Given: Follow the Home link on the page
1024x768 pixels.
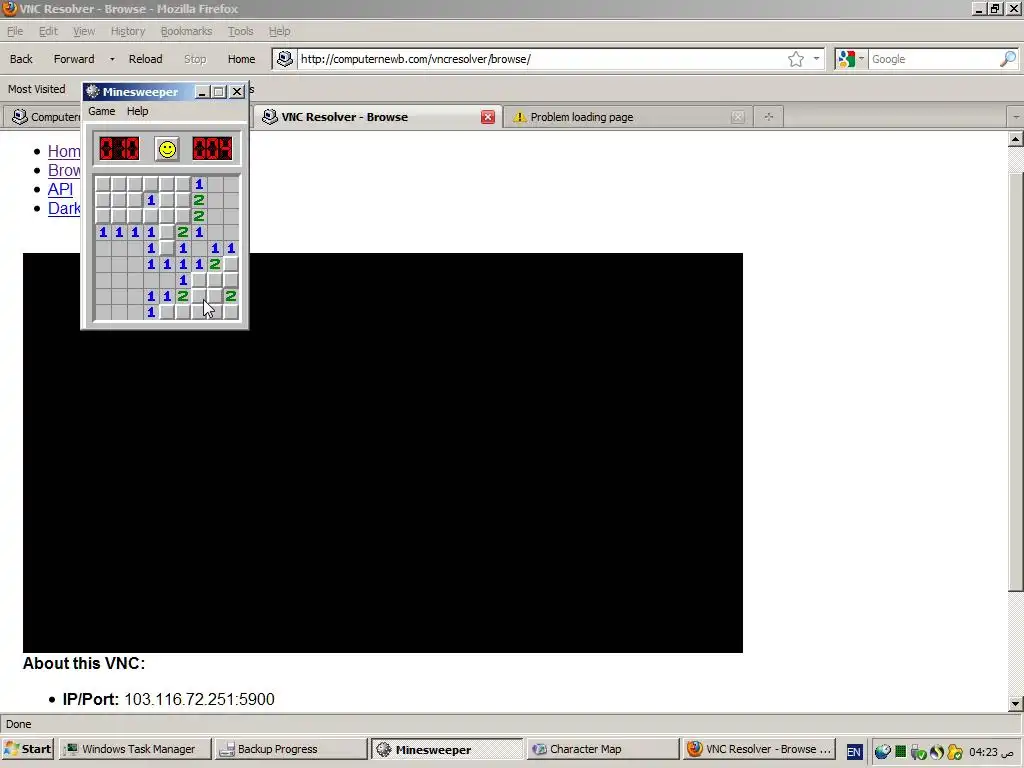Looking at the screenshot, I should (x=64, y=151).
